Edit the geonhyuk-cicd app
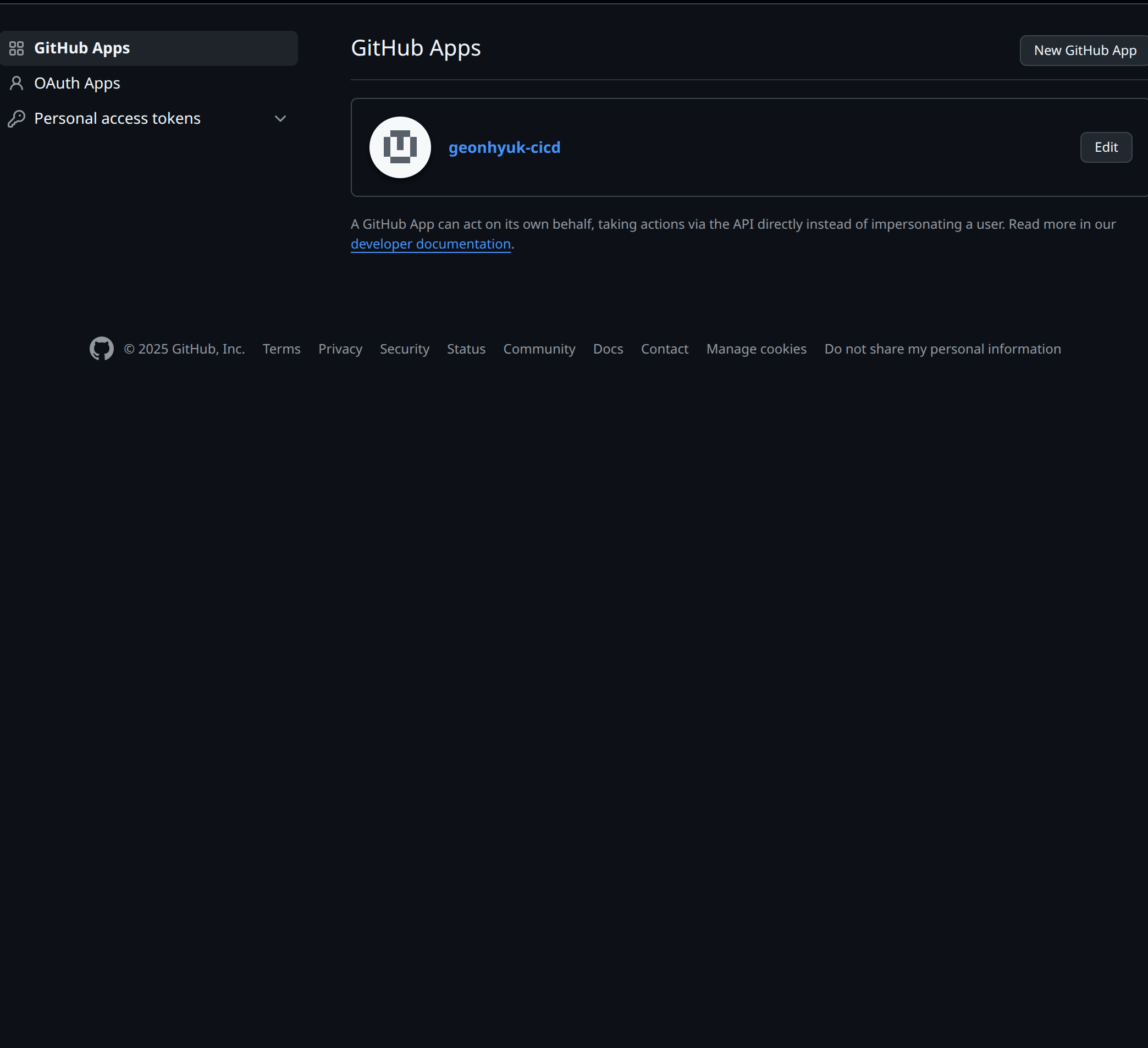 [1106, 147]
